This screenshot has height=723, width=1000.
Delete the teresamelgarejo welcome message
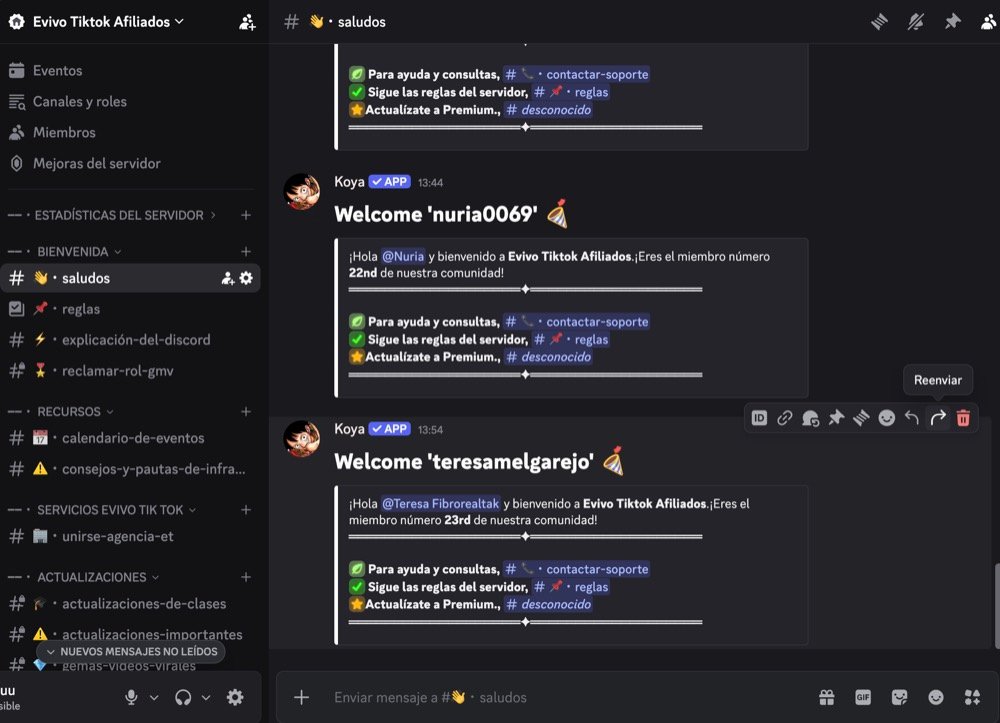[963, 418]
